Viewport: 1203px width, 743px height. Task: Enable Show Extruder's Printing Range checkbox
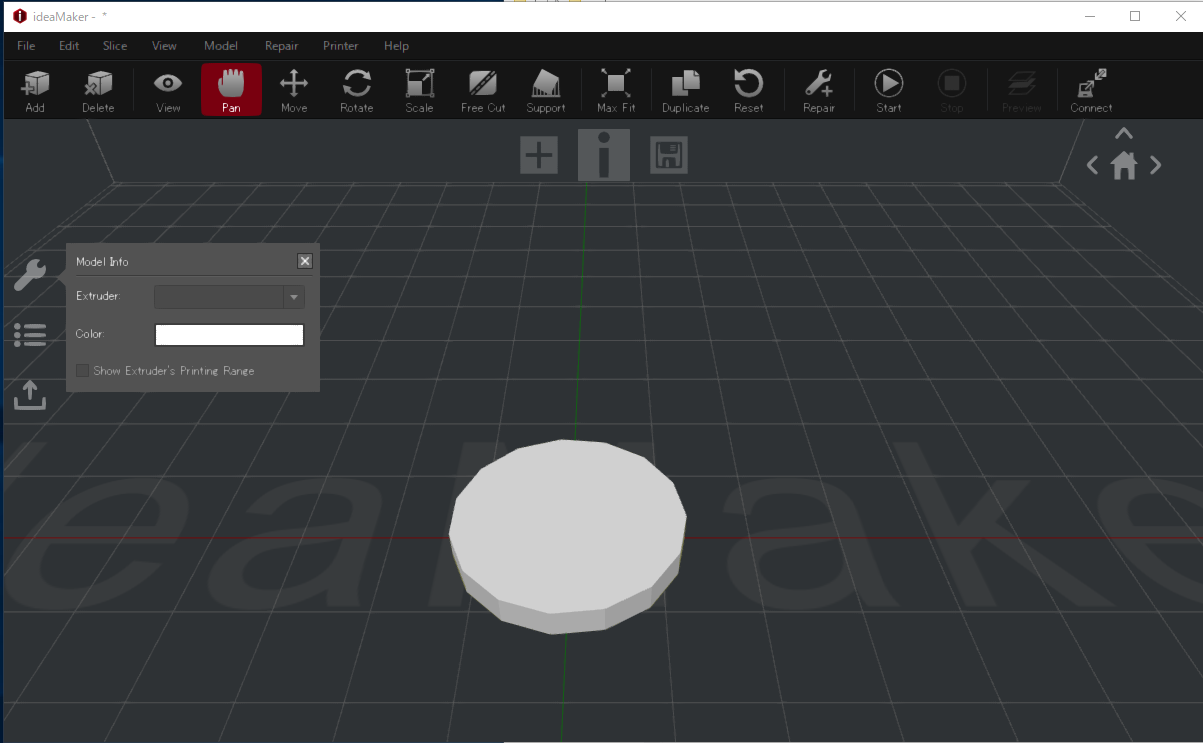pyautogui.click(x=83, y=371)
